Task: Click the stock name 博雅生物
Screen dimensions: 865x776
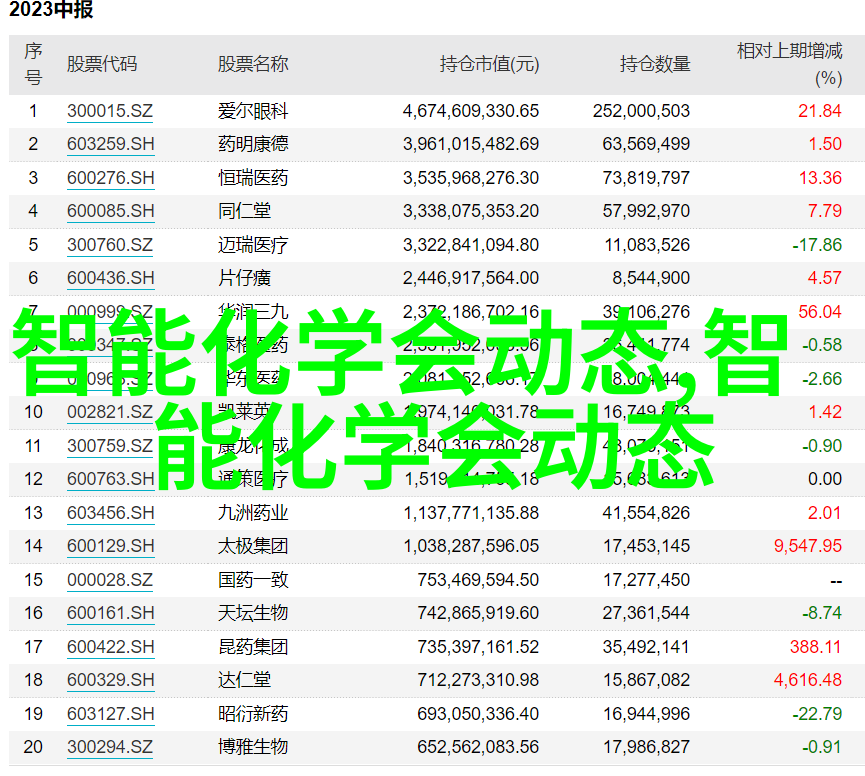Action: 253,747
